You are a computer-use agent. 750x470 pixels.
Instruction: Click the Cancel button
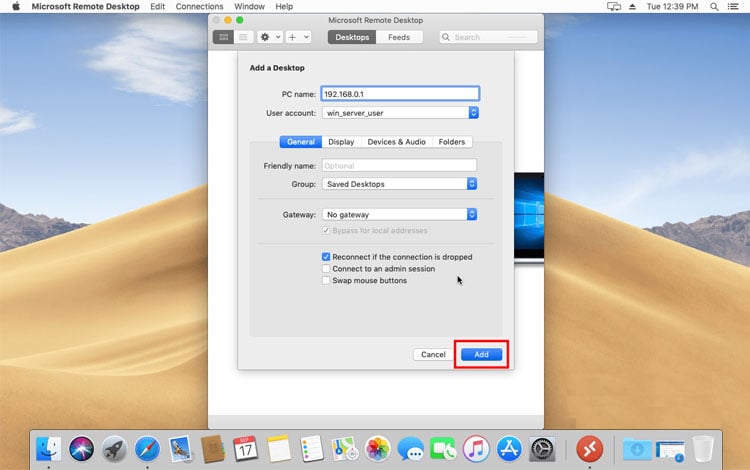[x=433, y=354]
